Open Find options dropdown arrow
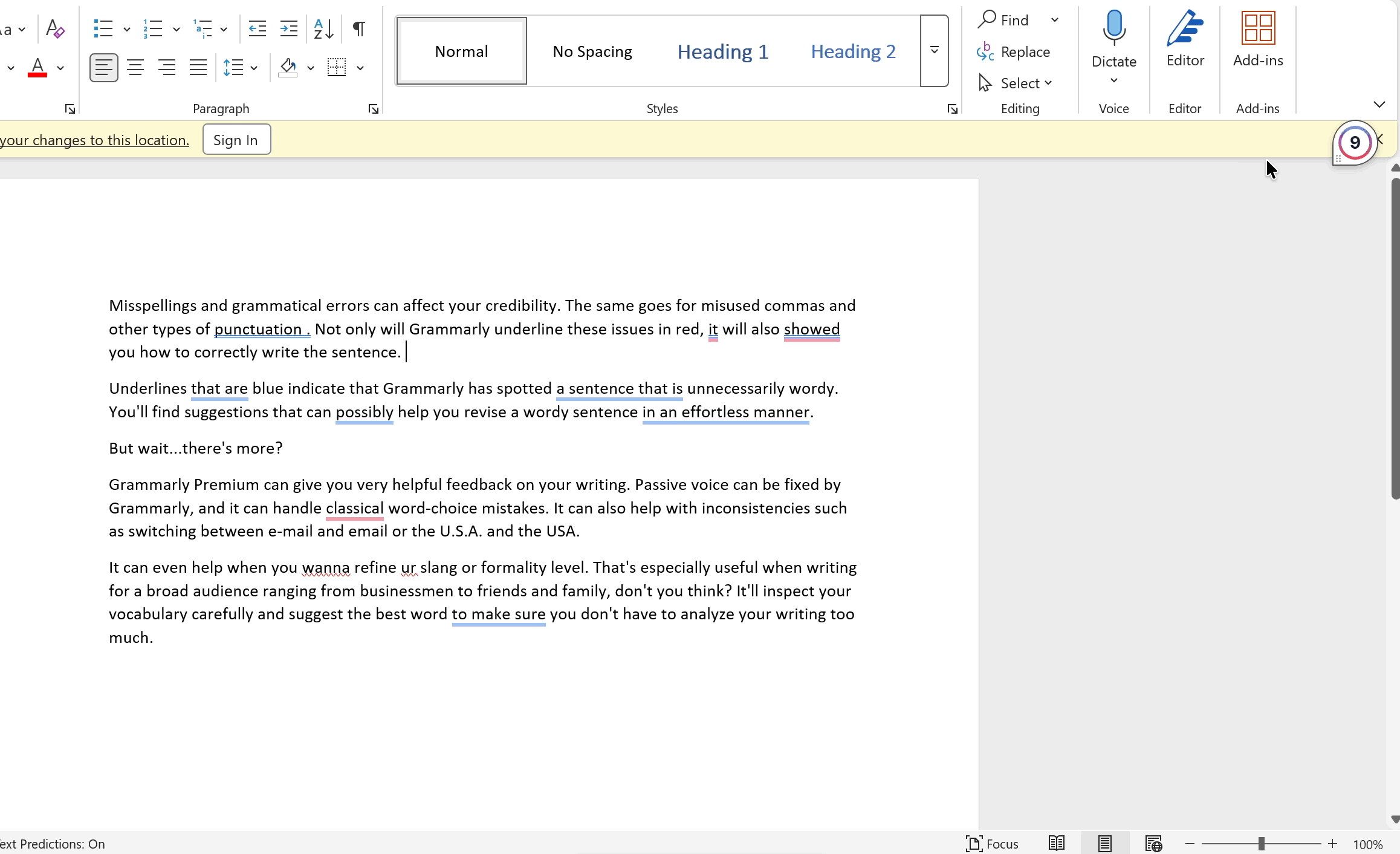The image size is (1400, 854). [x=1055, y=20]
